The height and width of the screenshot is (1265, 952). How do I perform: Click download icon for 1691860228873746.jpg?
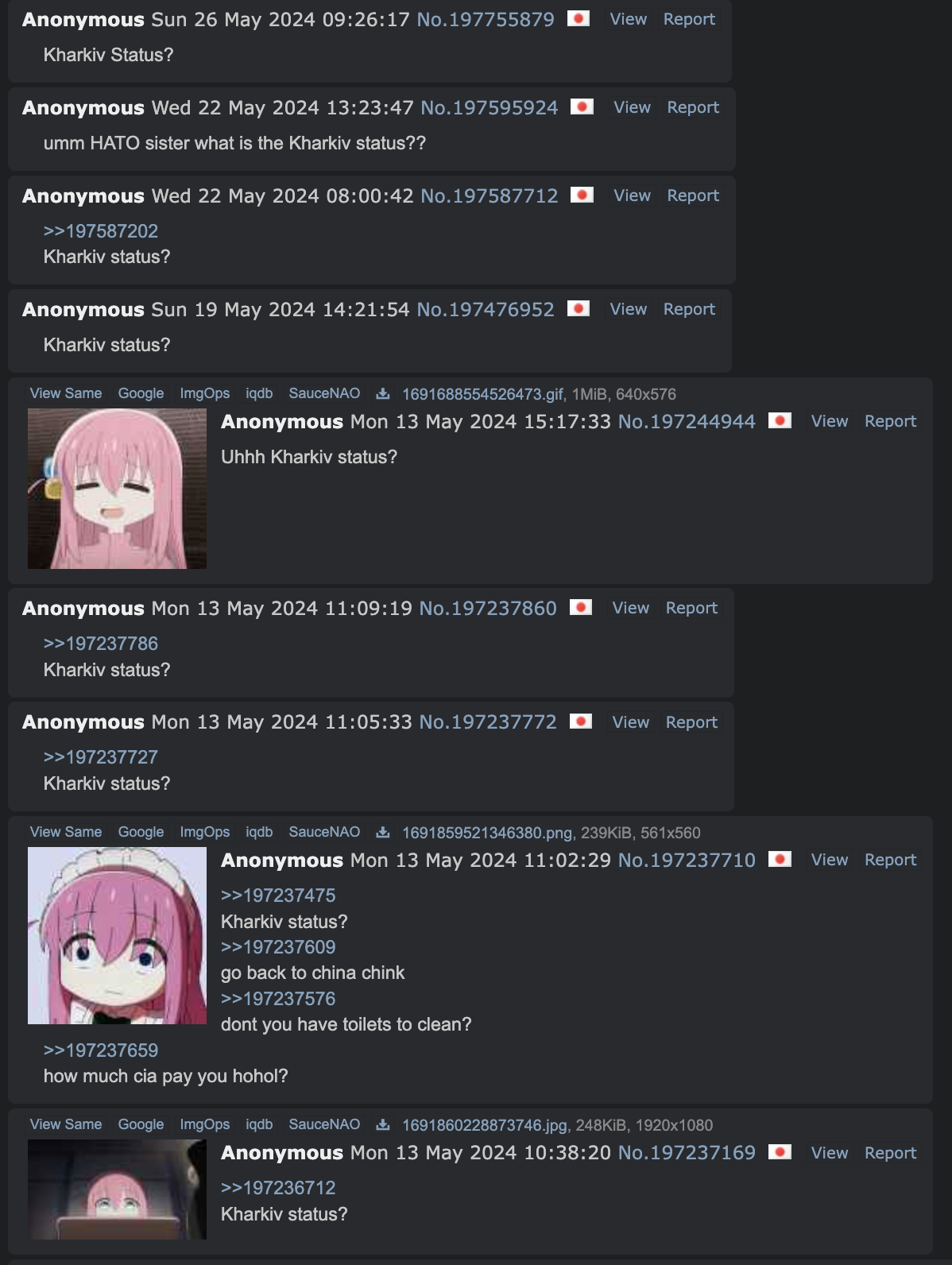coord(383,1124)
